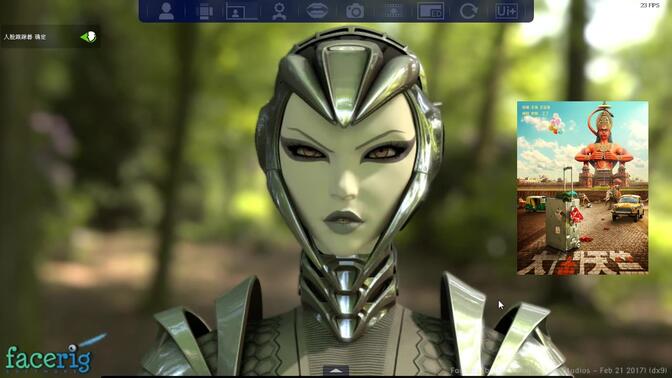Click the face tracking confirmation text
This screenshot has height=378, width=672.
[24, 37]
